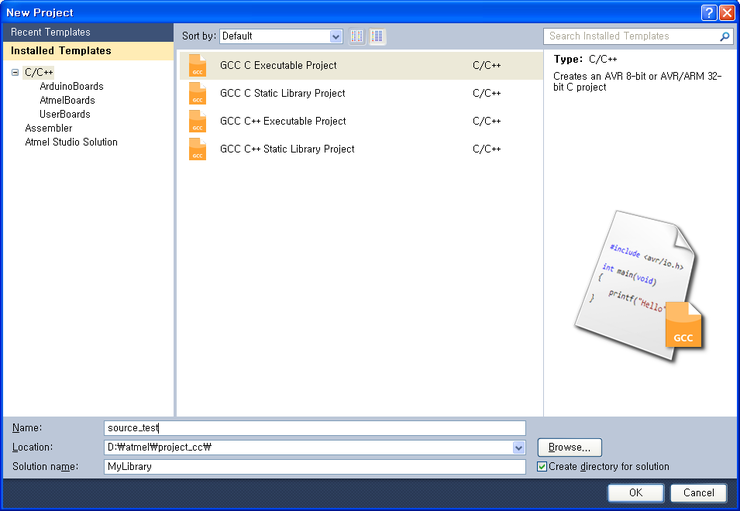Collapse the C/C++ tree node
This screenshot has width=740, height=511.
click(x=15, y=72)
